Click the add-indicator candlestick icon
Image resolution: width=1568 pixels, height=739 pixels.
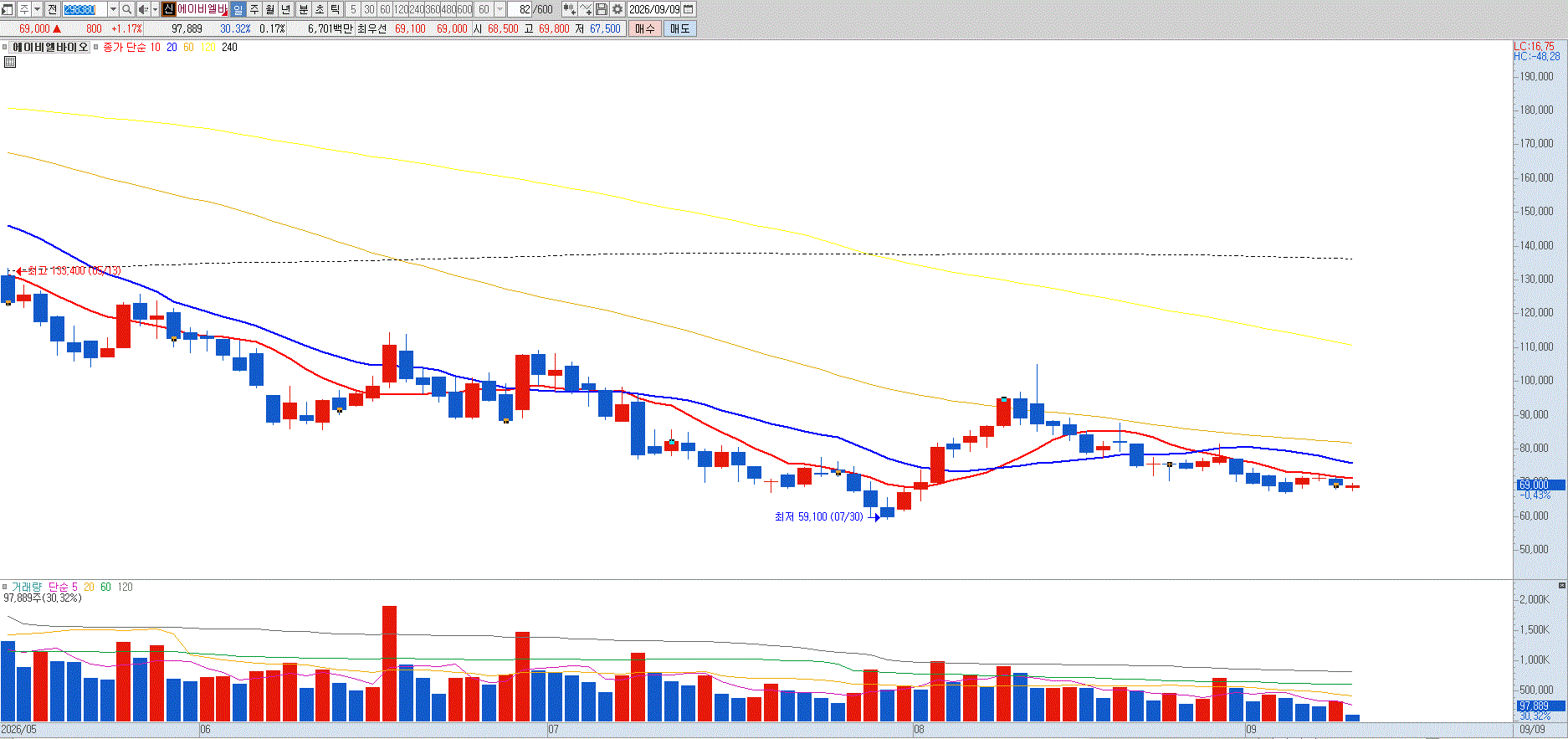pos(569,9)
